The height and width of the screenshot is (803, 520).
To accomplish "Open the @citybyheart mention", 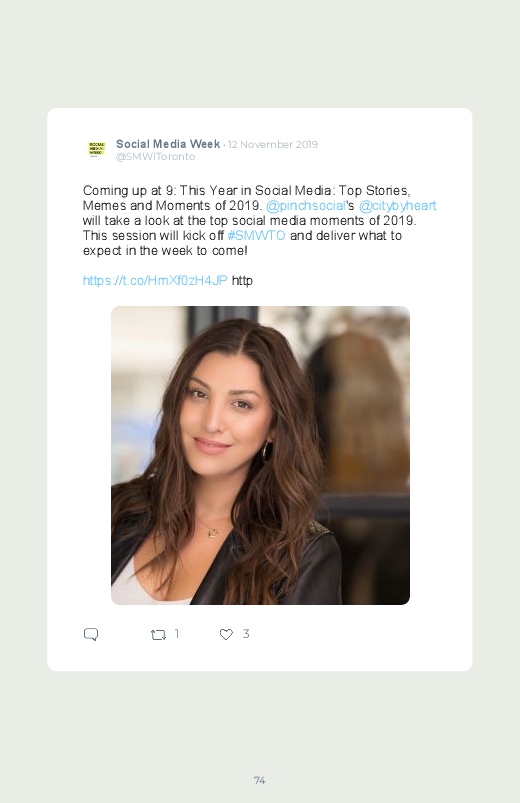I will 398,206.
